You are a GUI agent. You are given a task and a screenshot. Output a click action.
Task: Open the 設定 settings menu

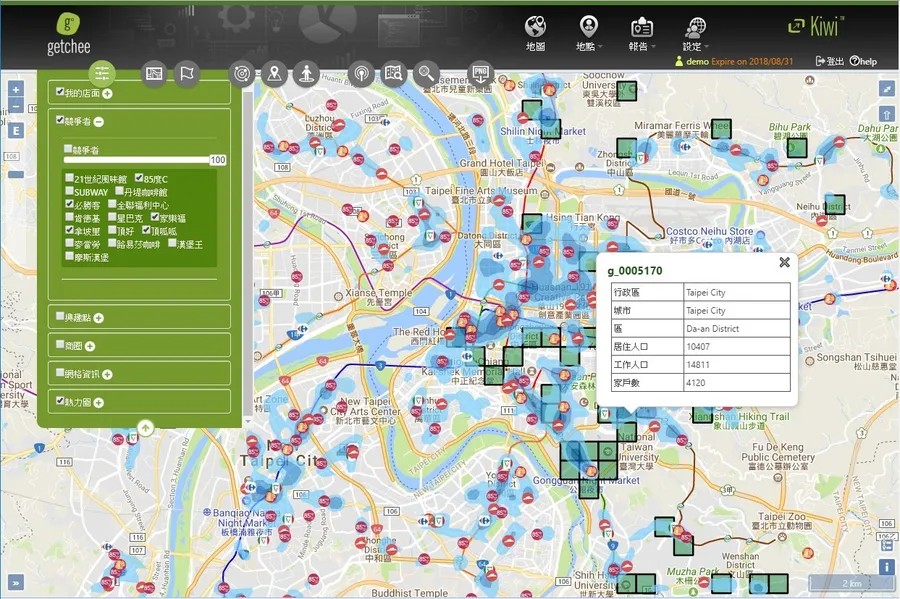pyautogui.click(x=696, y=33)
